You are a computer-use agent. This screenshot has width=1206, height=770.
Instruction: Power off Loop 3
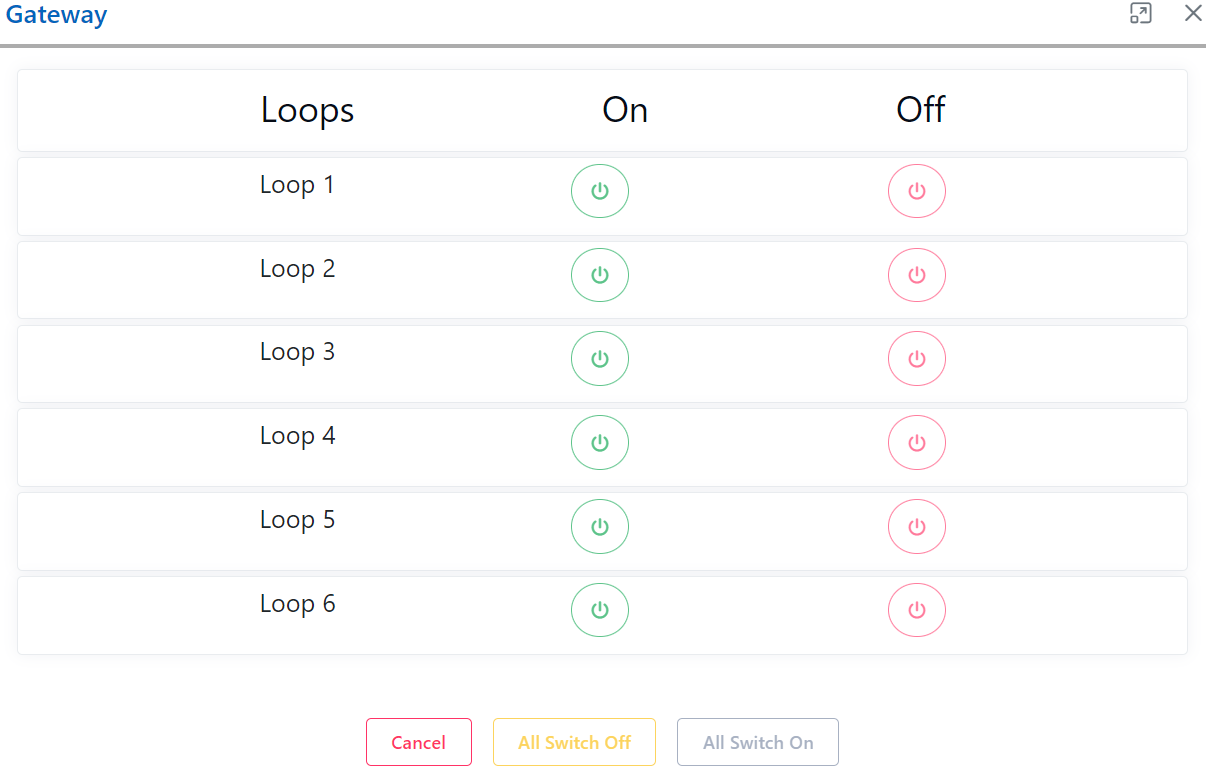point(917,358)
